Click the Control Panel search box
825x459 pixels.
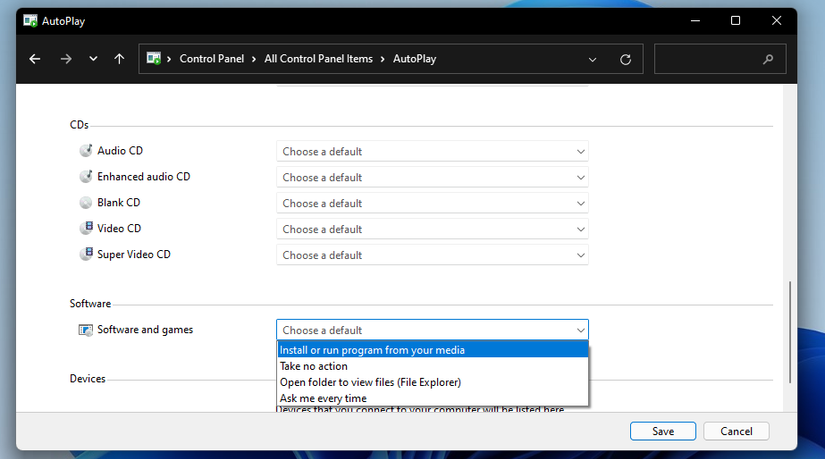pyautogui.click(x=710, y=59)
